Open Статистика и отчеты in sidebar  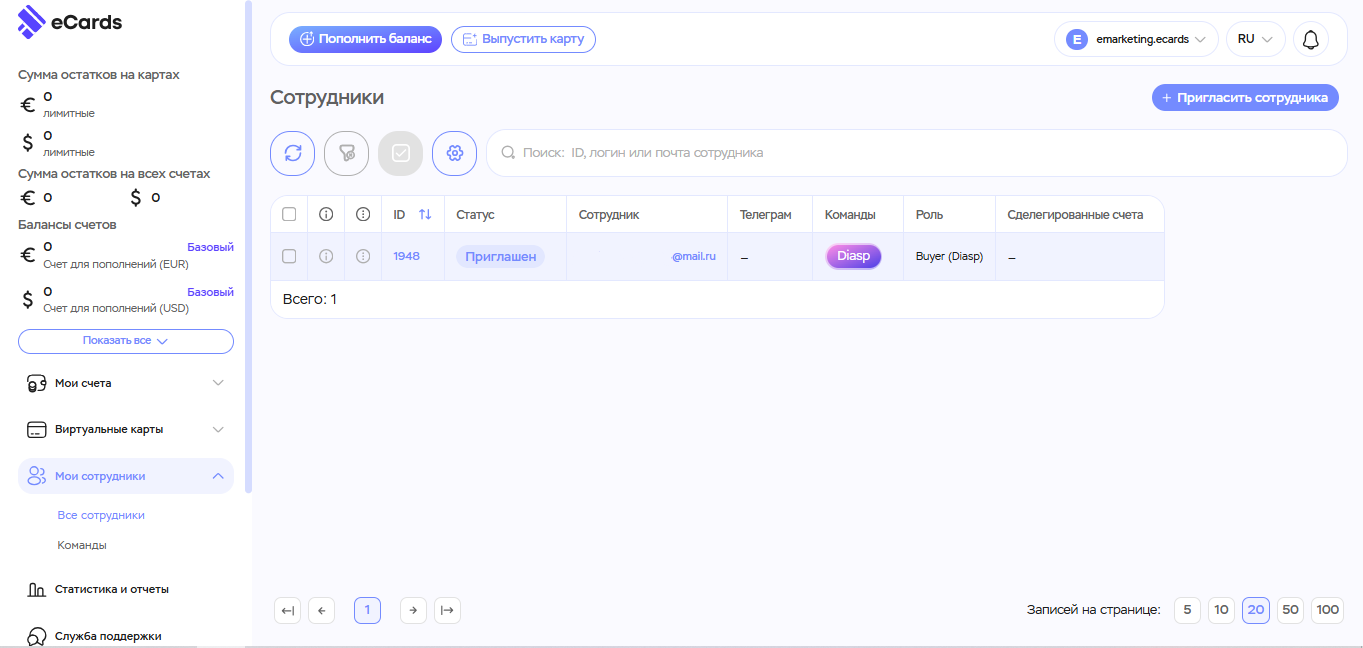click(111, 590)
